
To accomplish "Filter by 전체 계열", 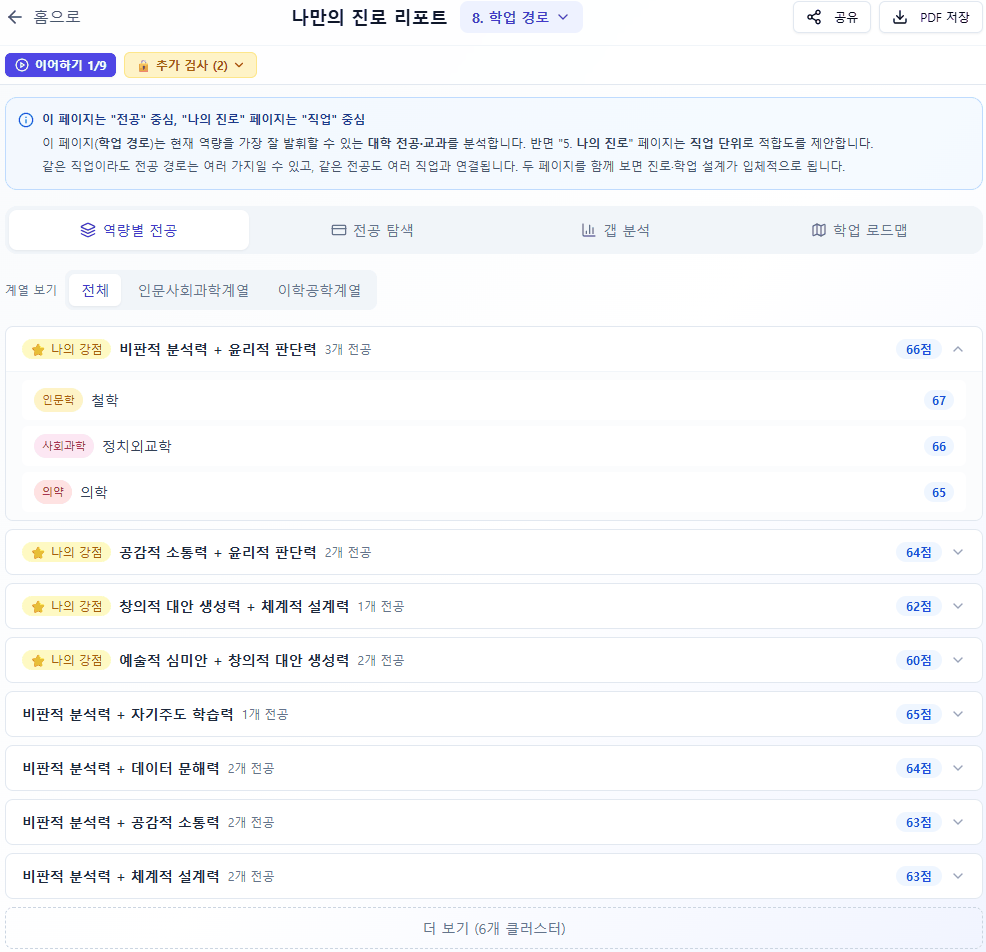I will tap(95, 291).
